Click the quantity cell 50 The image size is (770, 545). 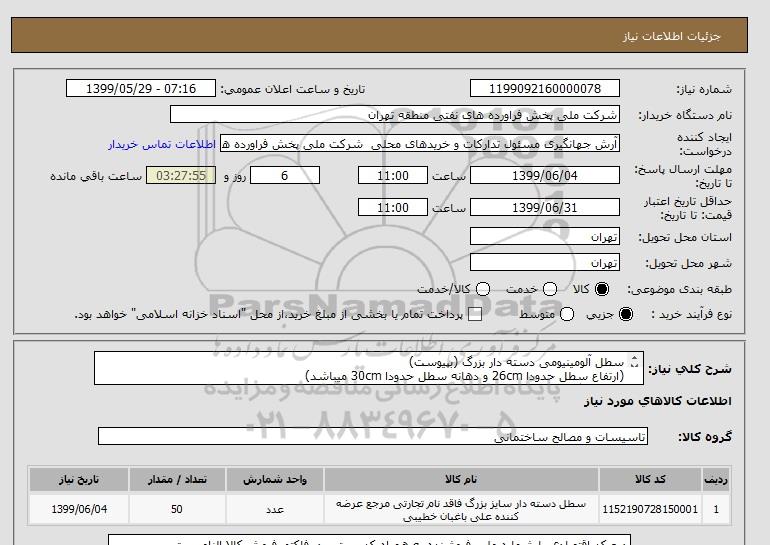click(x=177, y=509)
